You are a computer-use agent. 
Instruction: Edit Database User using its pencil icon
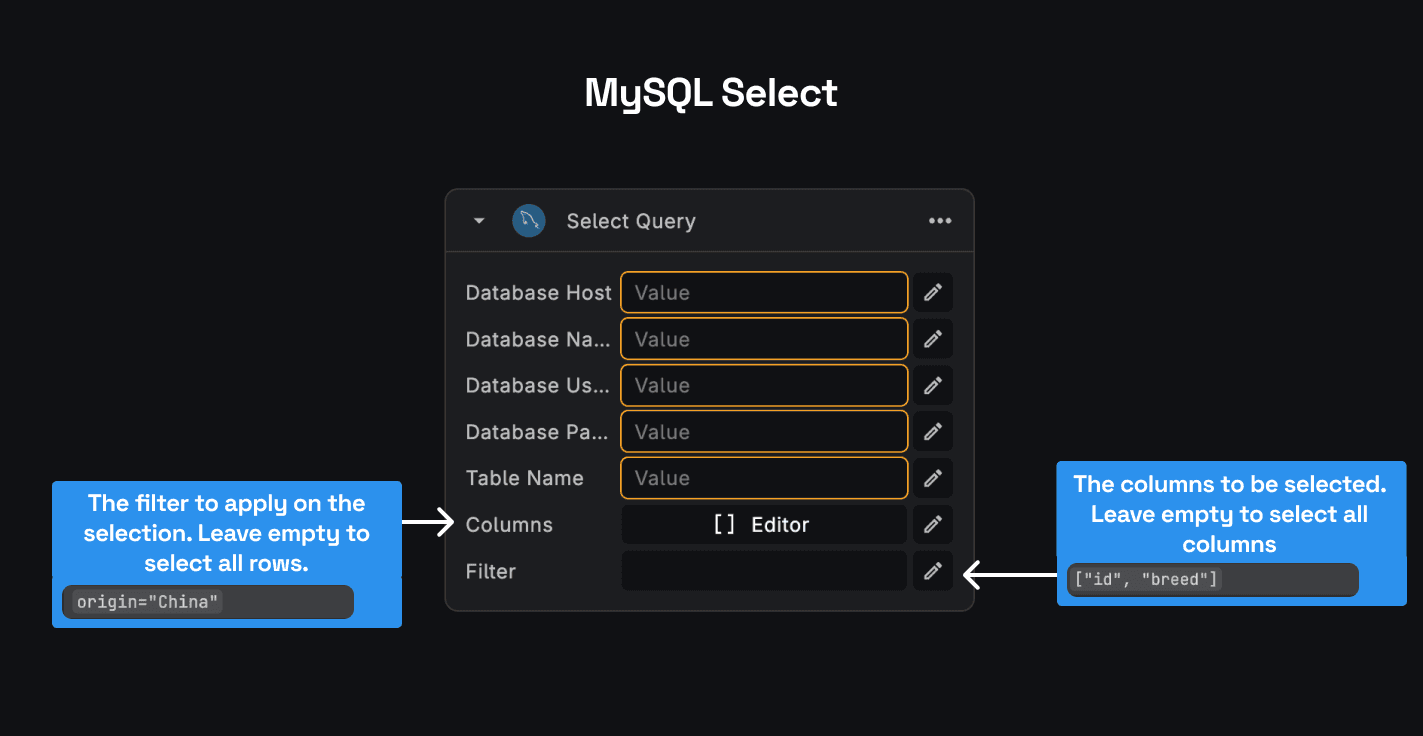coord(932,385)
